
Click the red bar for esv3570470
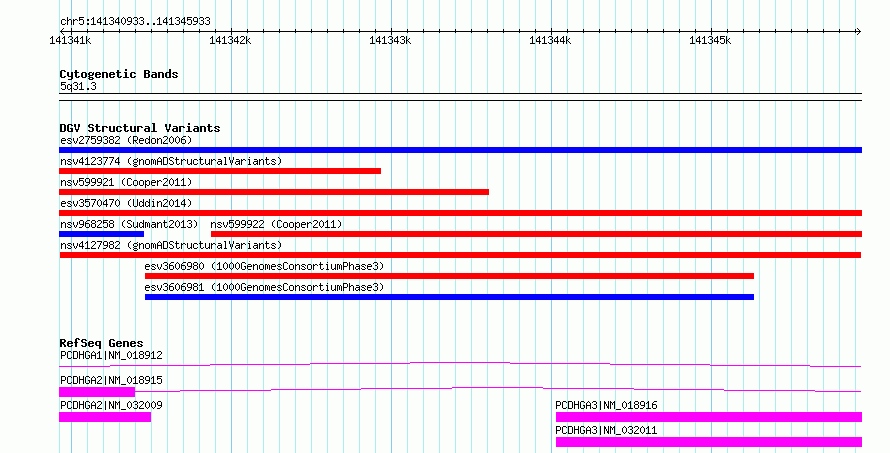(460, 213)
